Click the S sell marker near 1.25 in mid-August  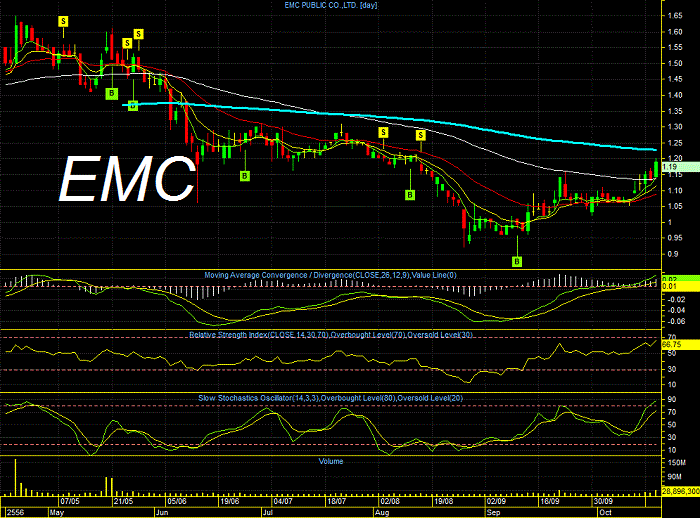421,135
